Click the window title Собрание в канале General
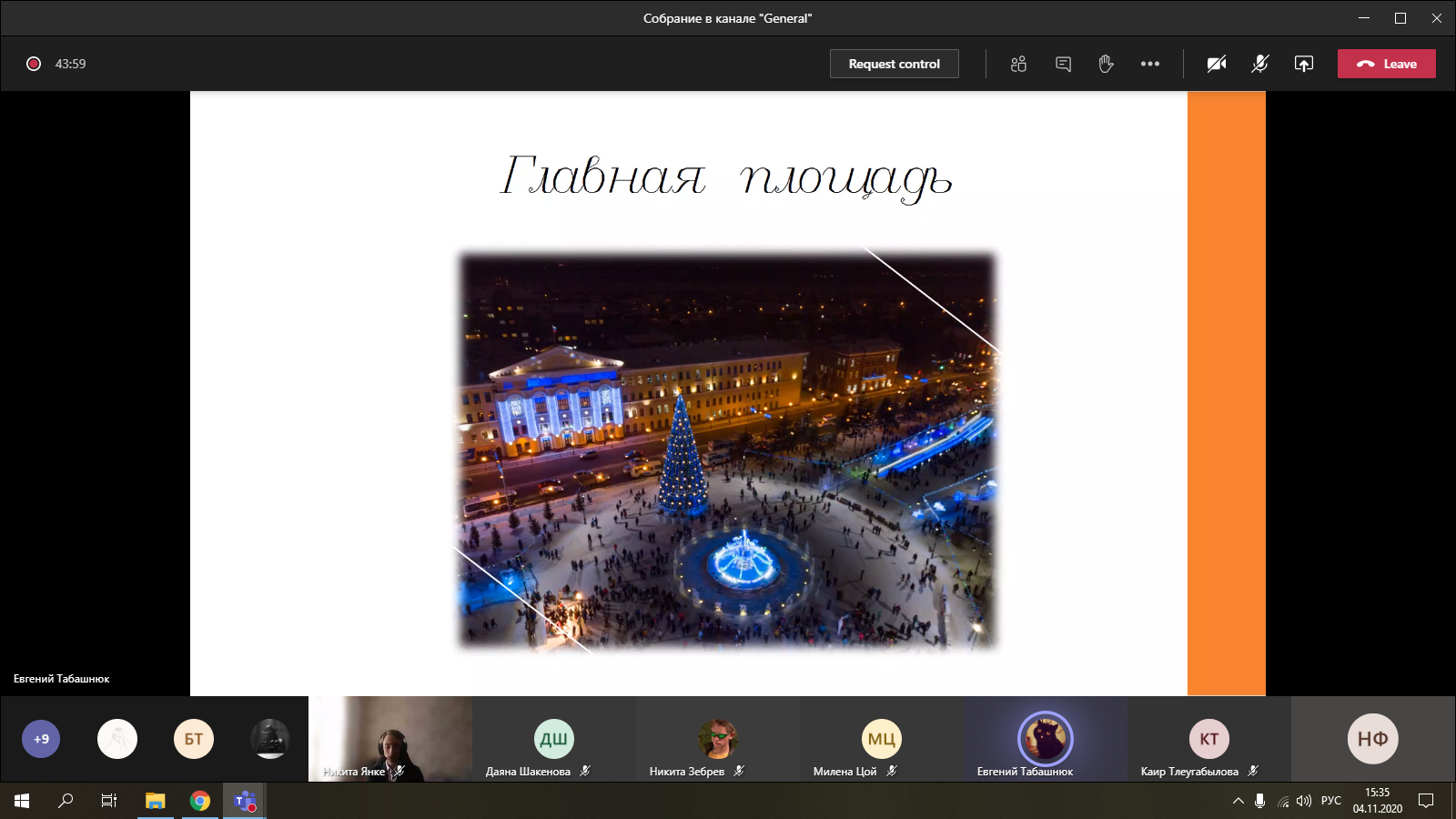Screen dimensions: 1456x819 pyautogui.click(x=727, y=18)
